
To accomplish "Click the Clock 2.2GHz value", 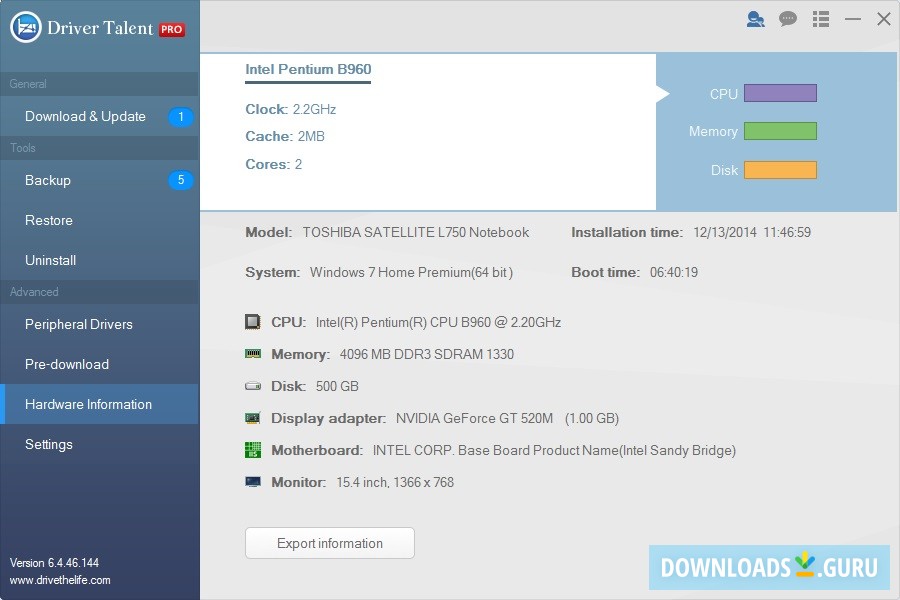I will (x=314, y=109).
